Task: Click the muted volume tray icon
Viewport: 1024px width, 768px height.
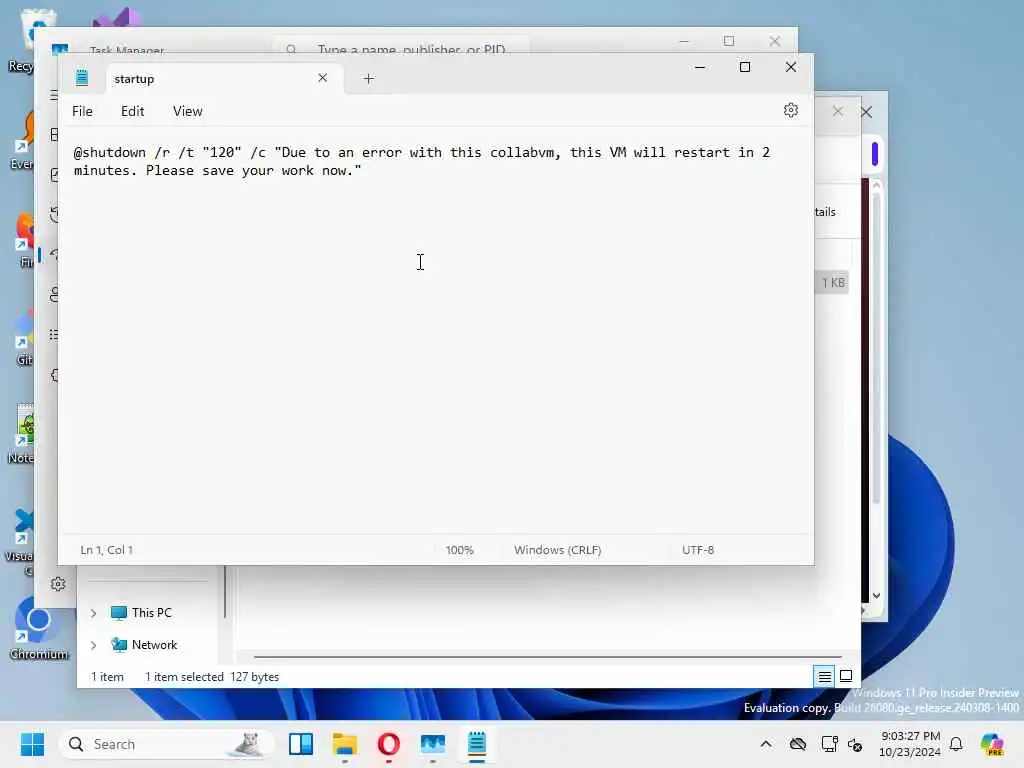Action: 855,744
